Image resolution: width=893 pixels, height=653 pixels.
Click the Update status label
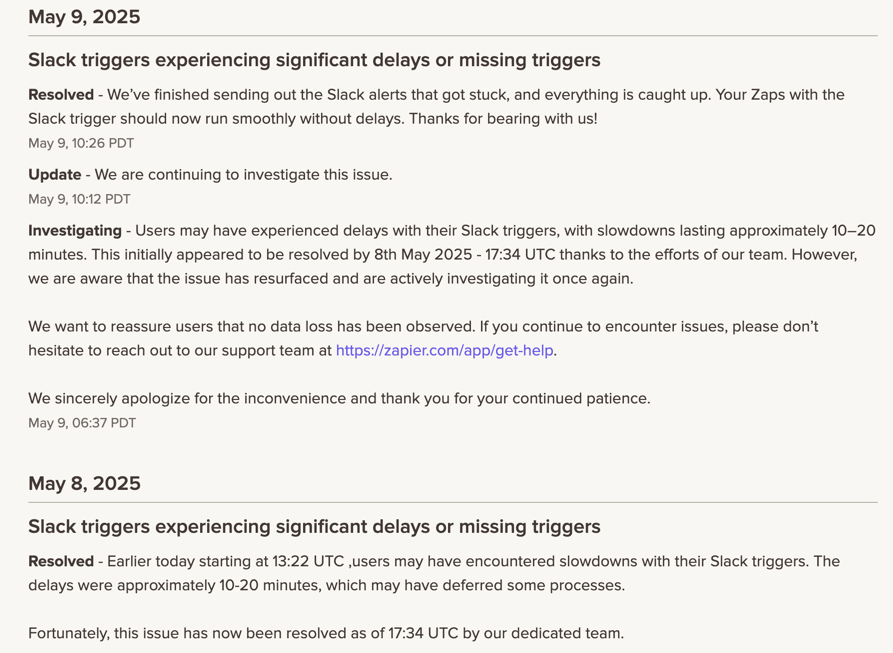[55, 175]
